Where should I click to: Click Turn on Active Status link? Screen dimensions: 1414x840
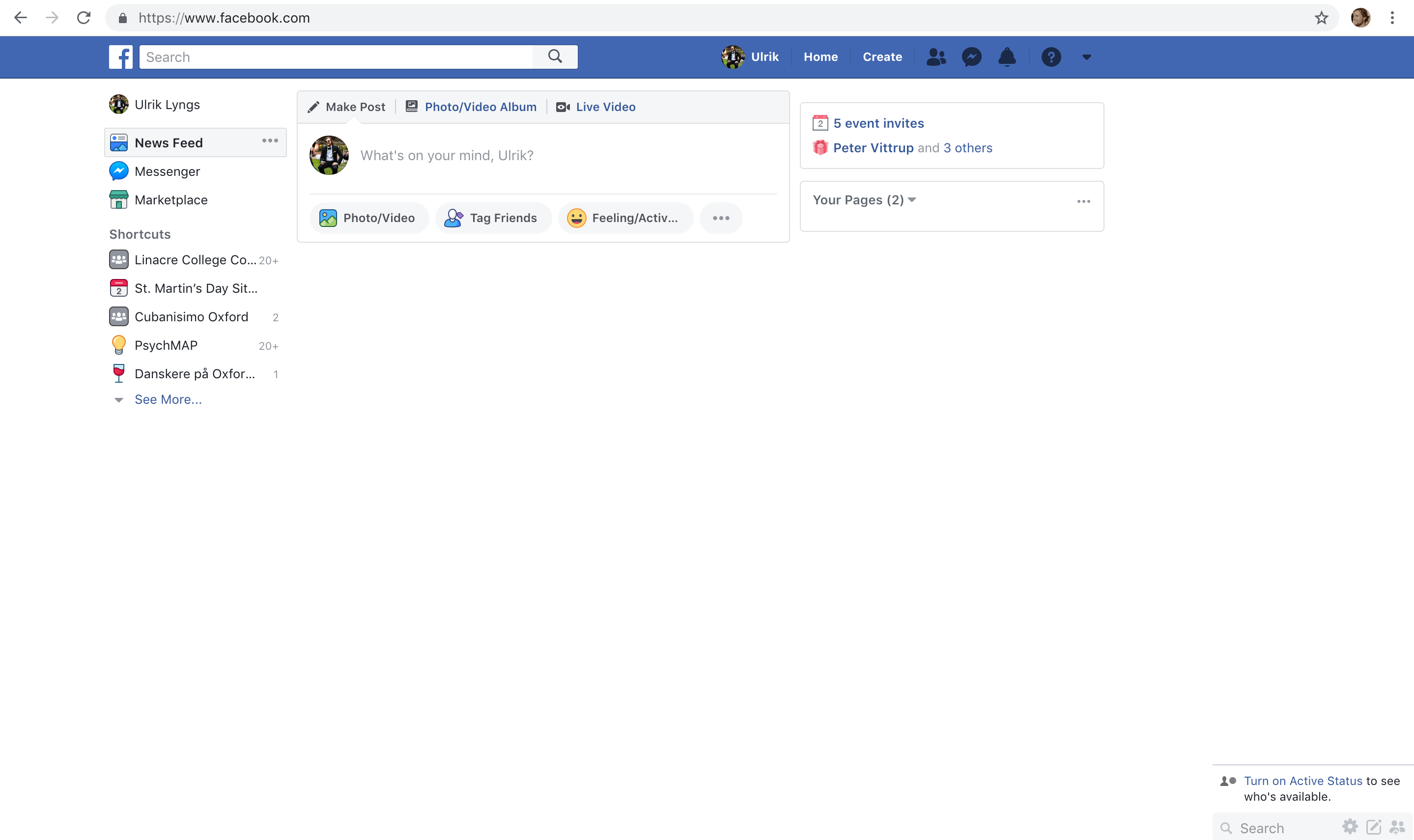1303,781
